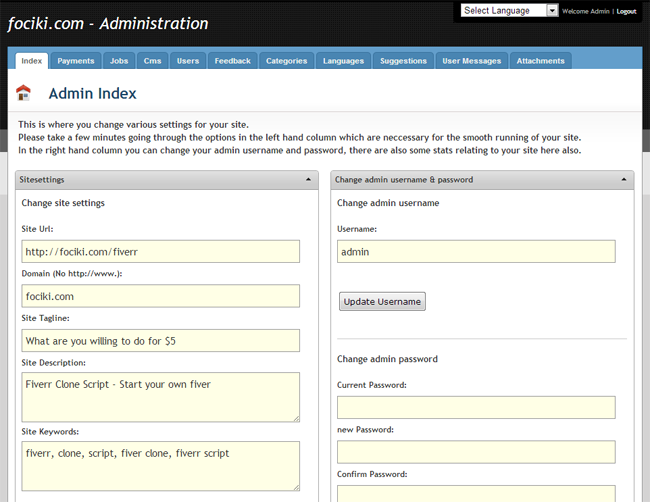Select the Languages tab
Image resolution: width=650 pixels, height=502 pixels.
343,61
